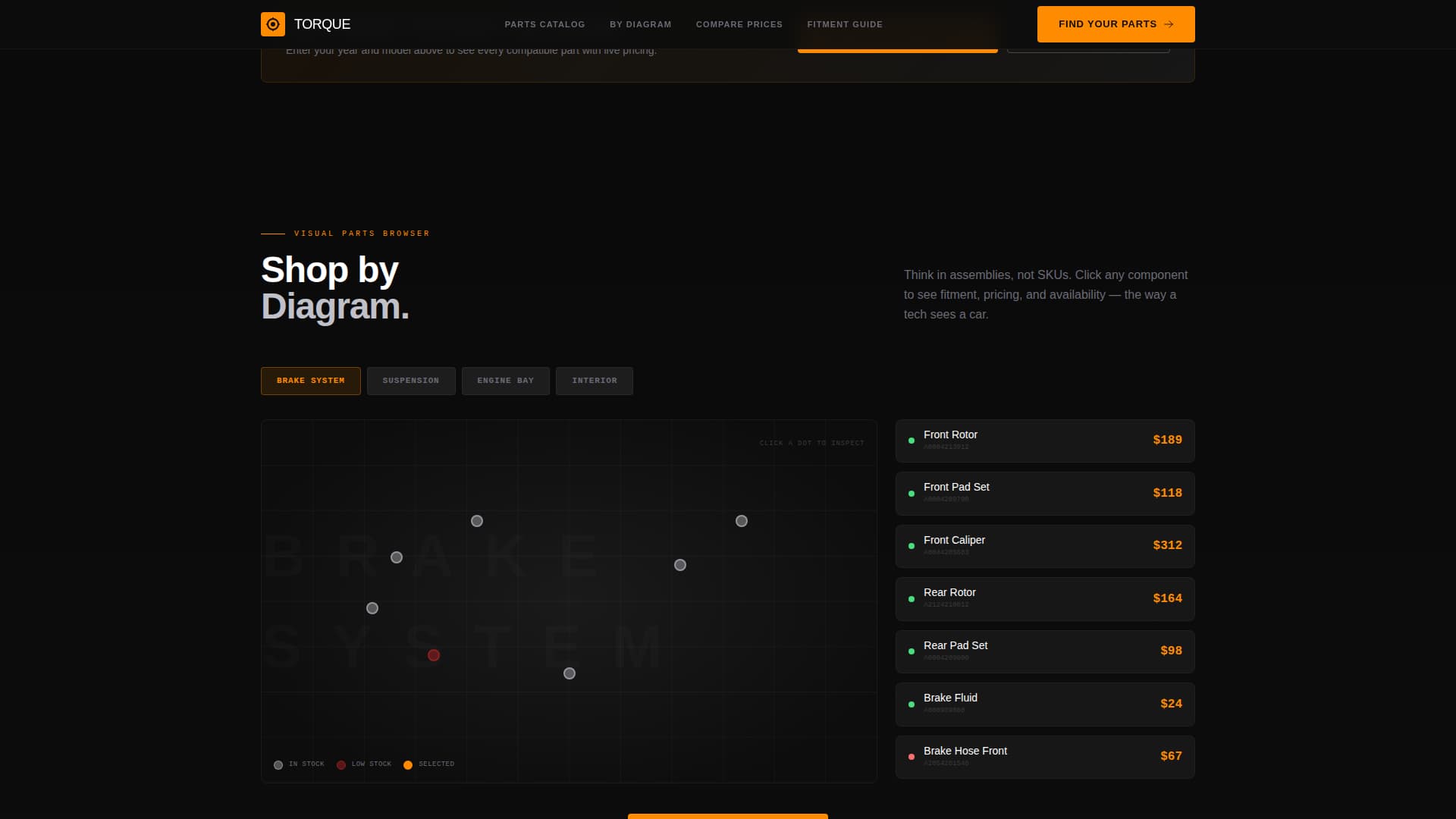This screenshot has height=819, width=1456.
Task: Click the green stock indicator beside Front Rotor
Action: click(912, 441)
